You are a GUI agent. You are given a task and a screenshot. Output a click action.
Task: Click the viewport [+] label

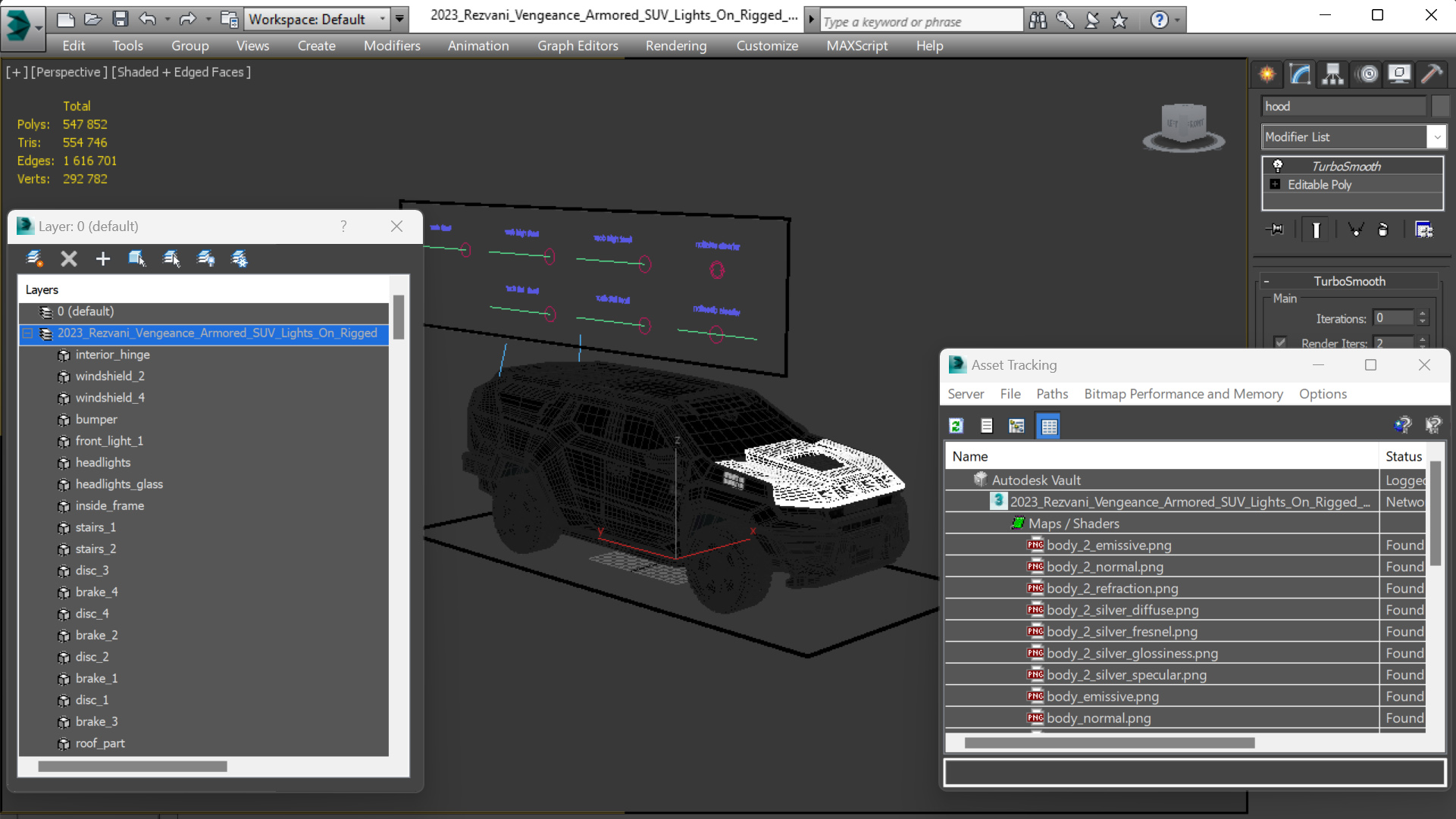(x=17, y=72)
